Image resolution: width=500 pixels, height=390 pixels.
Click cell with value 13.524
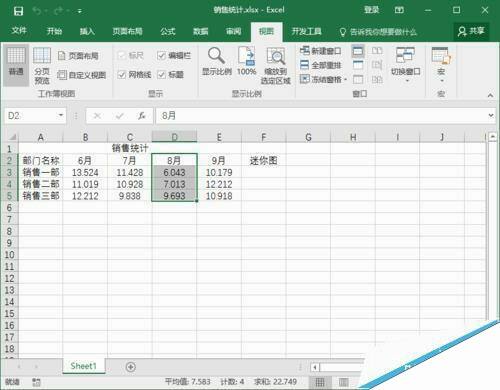pos(85,173)
